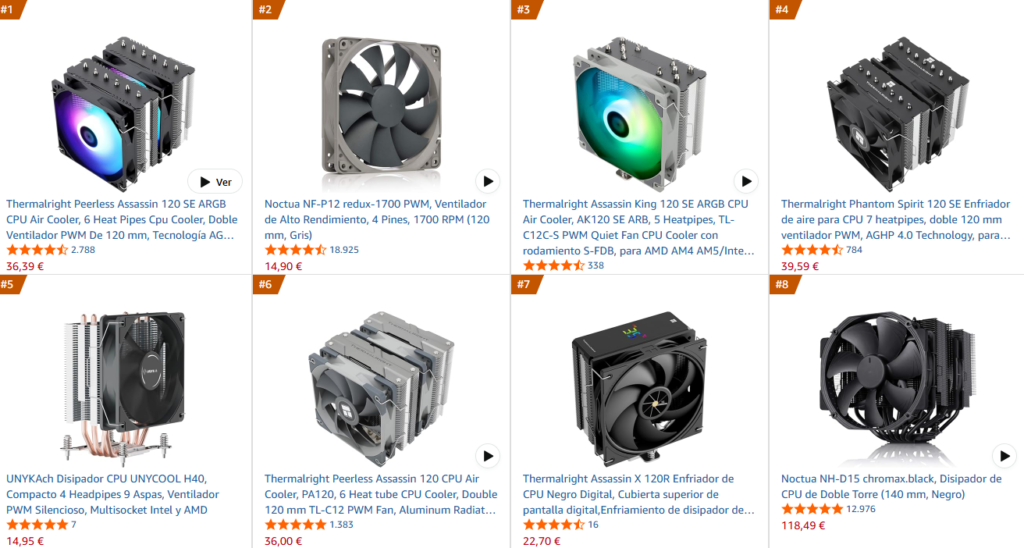Image resolution: width=1024 pixels, height=548 pixels.
Task: Play video for Peerless Assassin 120 gray cooler
Action: (488, 456)
